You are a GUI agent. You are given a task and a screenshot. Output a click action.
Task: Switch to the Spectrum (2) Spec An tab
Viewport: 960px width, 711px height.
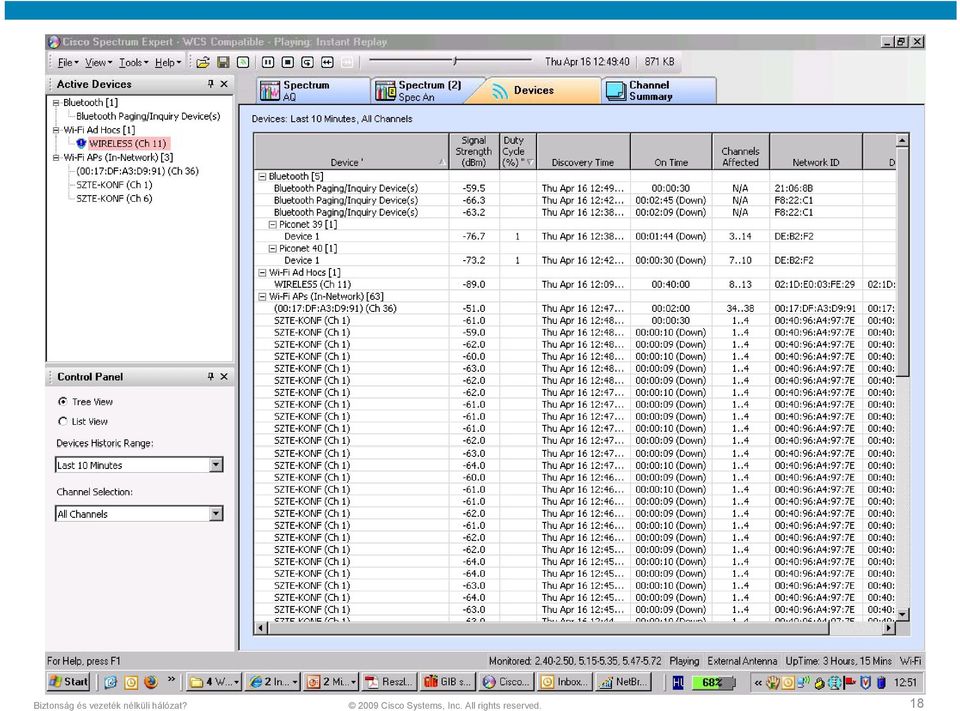pyautogui.click(x=427, y=91)
